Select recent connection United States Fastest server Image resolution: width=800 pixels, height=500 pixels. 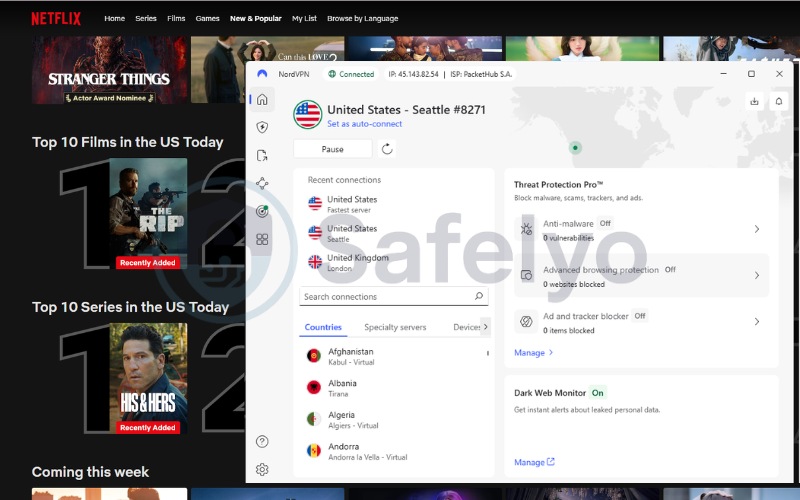pyautogui.click(x=393, y=204)
